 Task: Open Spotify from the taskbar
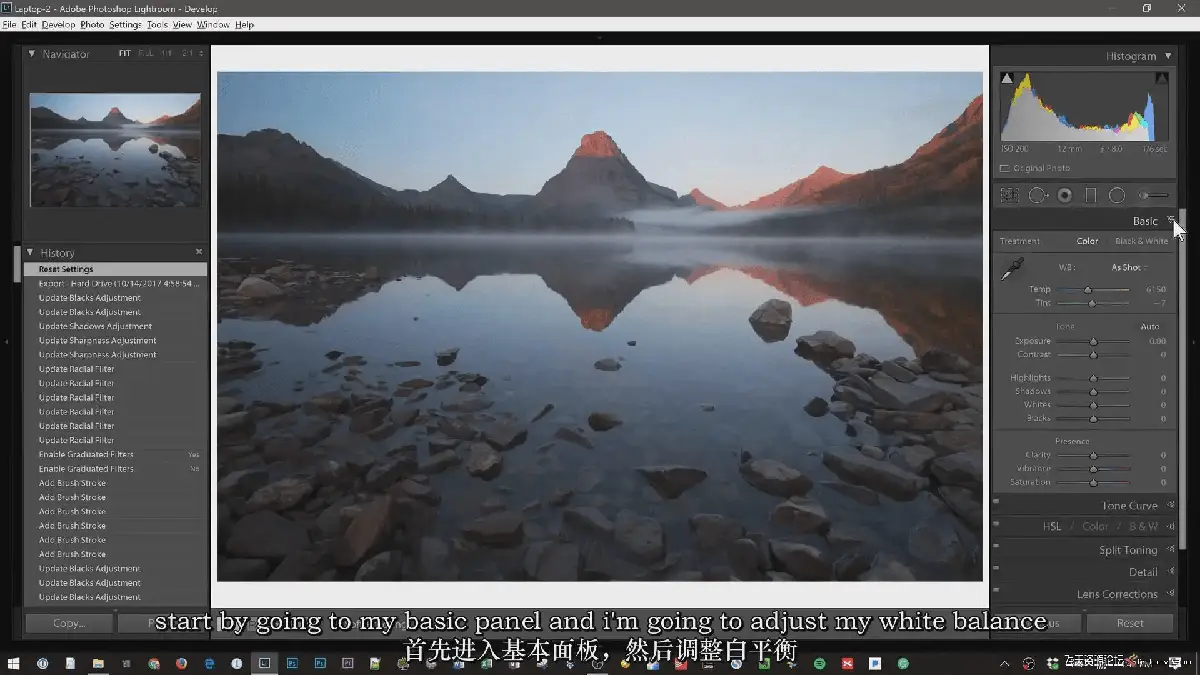click(819, 663)
